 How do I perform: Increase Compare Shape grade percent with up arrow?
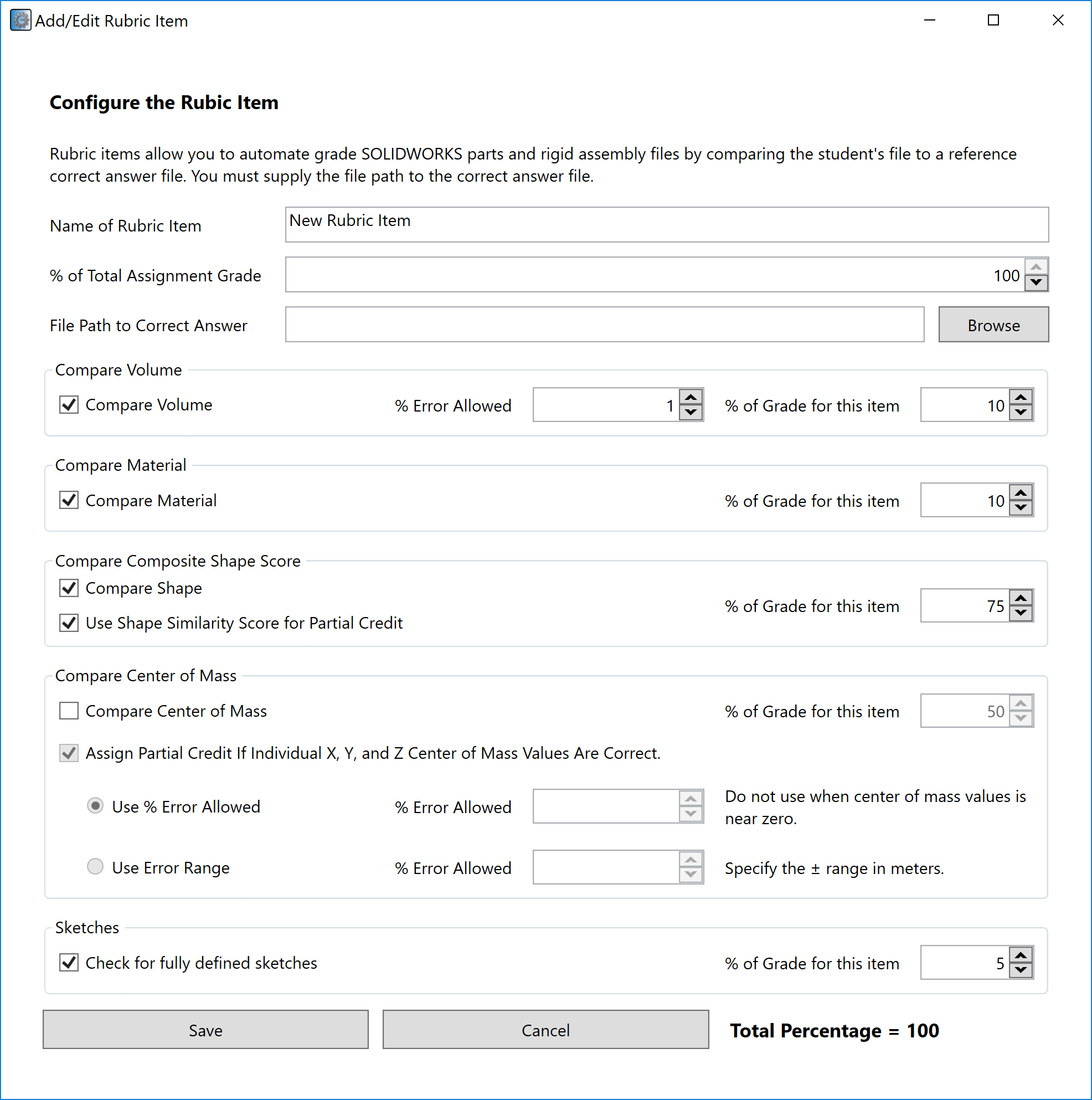pos(1021,598)
